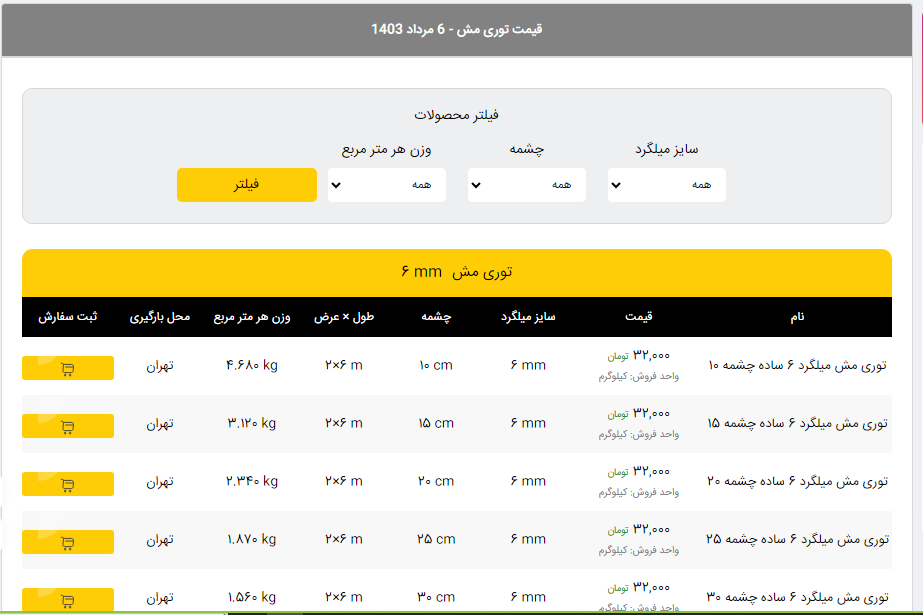Image resolution: width=923 pixels, height=615 pixels.
Task: Click the ثبت سفارش column header
Action: (68, 317)
